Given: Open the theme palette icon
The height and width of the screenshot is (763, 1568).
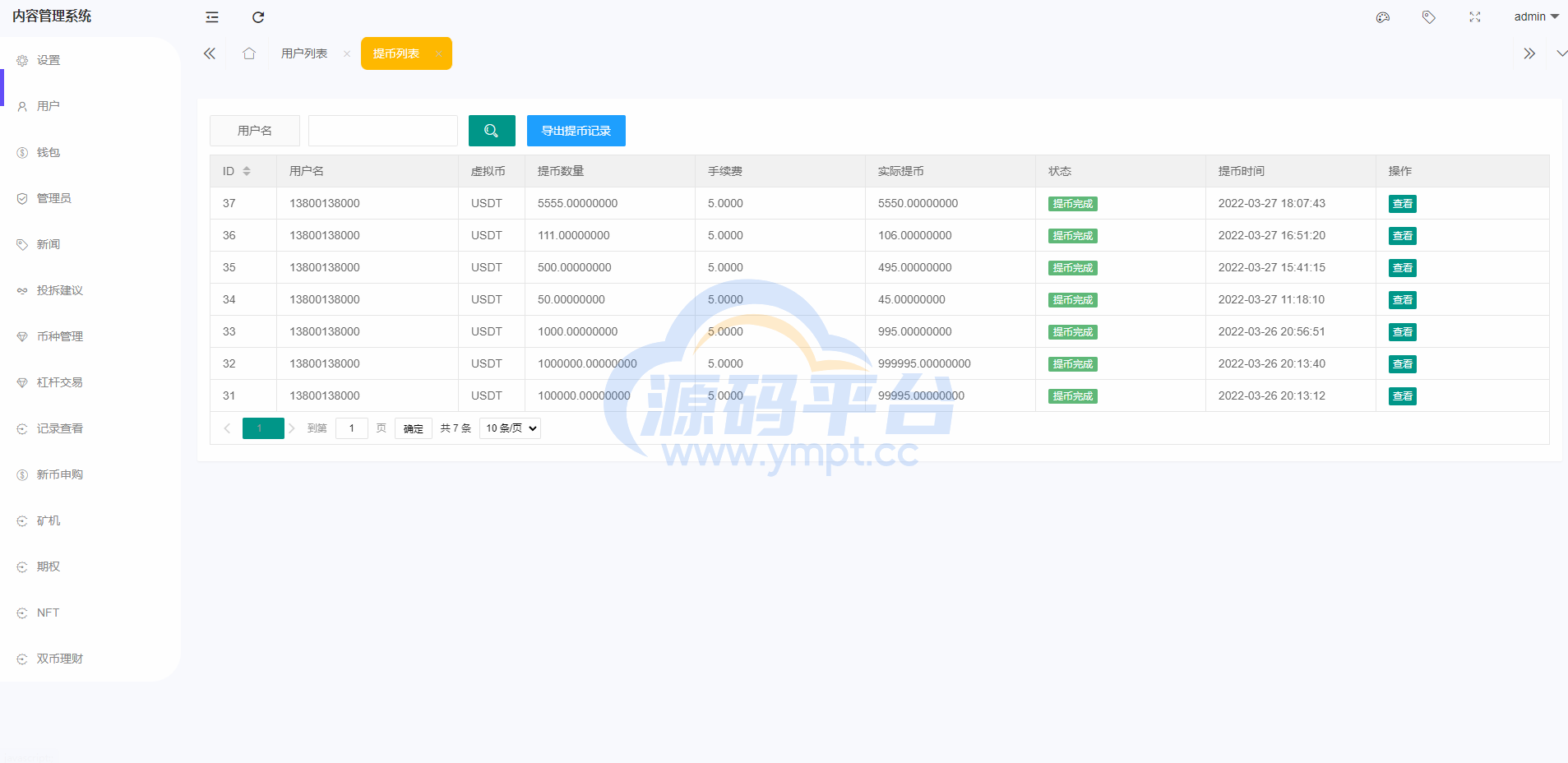Looking at the screenshot, I should tap(1383, 17).
